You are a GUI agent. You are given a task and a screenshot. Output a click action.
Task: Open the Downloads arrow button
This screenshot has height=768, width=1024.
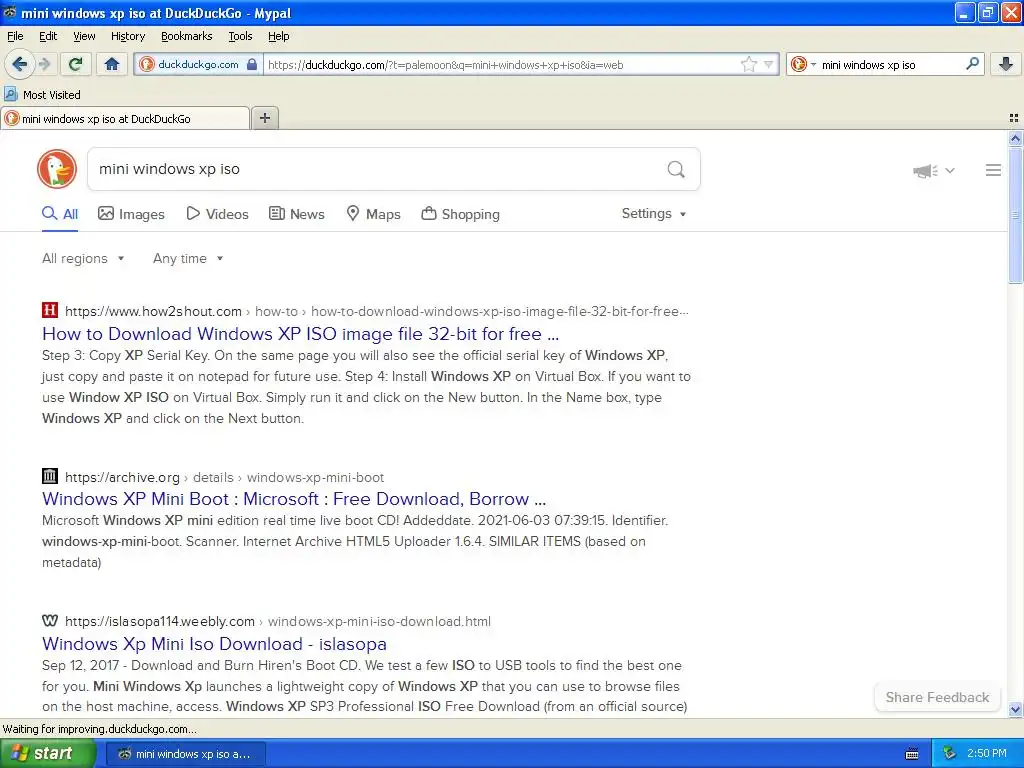[x=1006, y=64]
